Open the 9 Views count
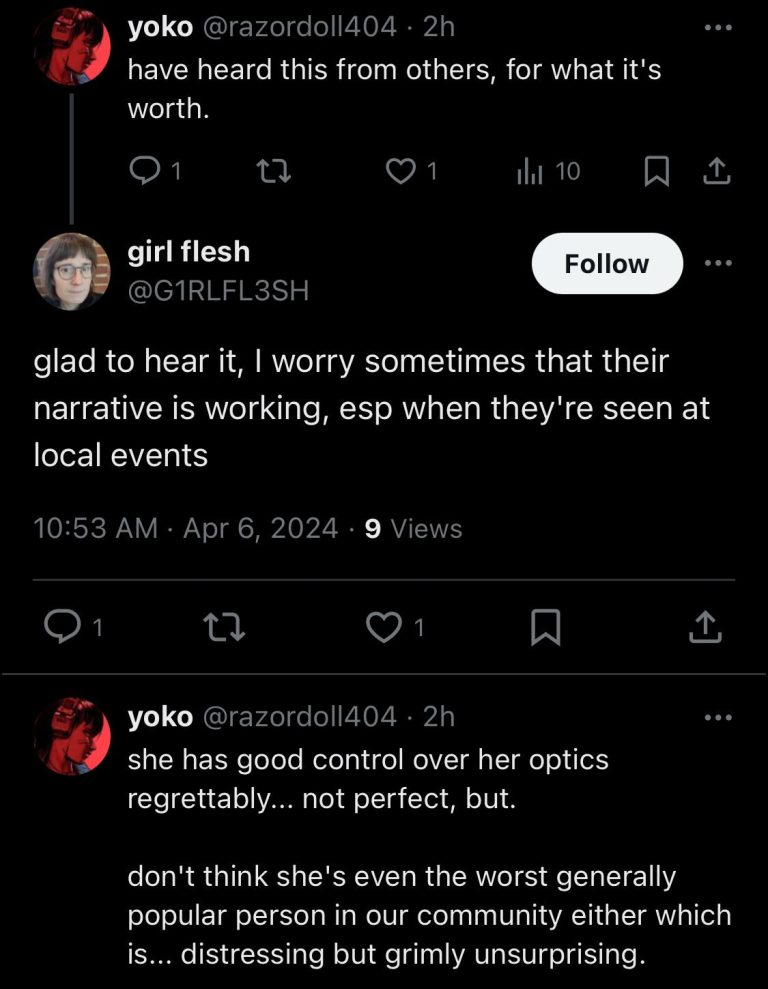Viewport: 768px width, 989px height. point(413,528)
